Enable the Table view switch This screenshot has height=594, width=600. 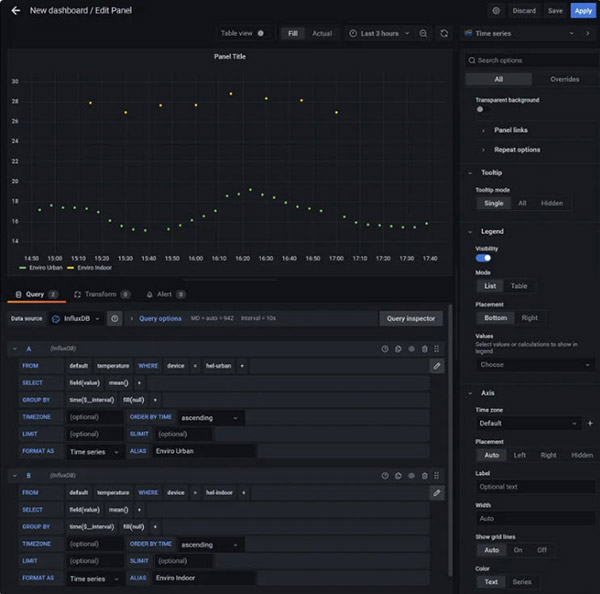click(x=261, y=33)
